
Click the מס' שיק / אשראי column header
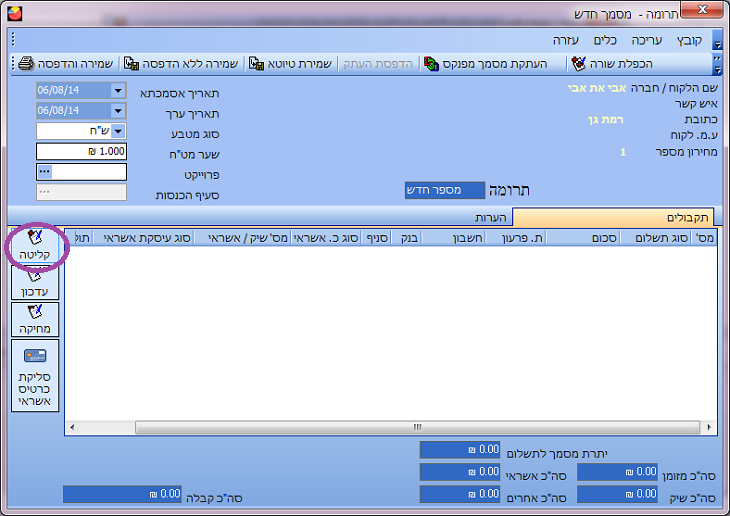242,238
